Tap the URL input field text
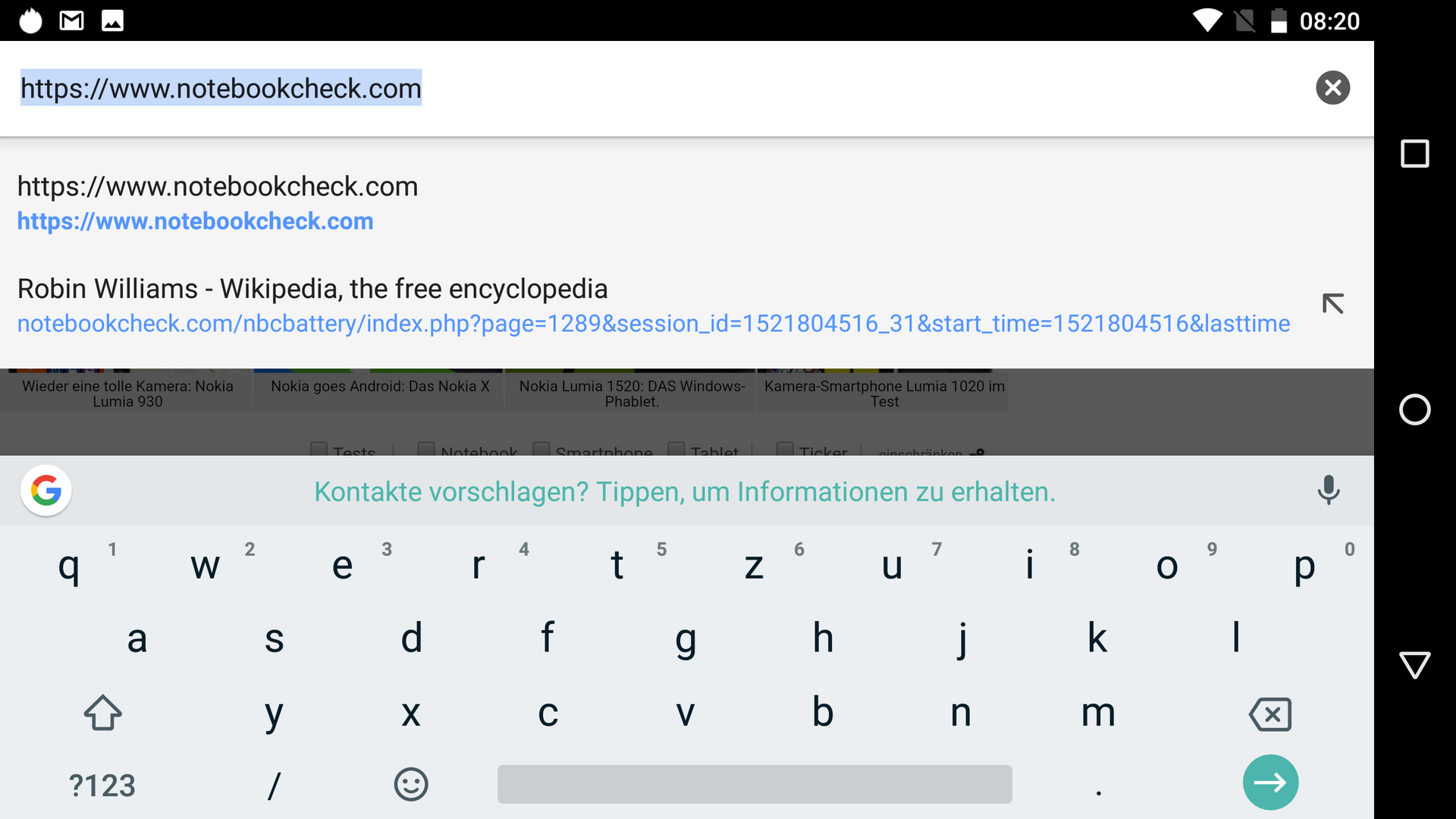Screen dimensions: 1456x819 (221, 89)
